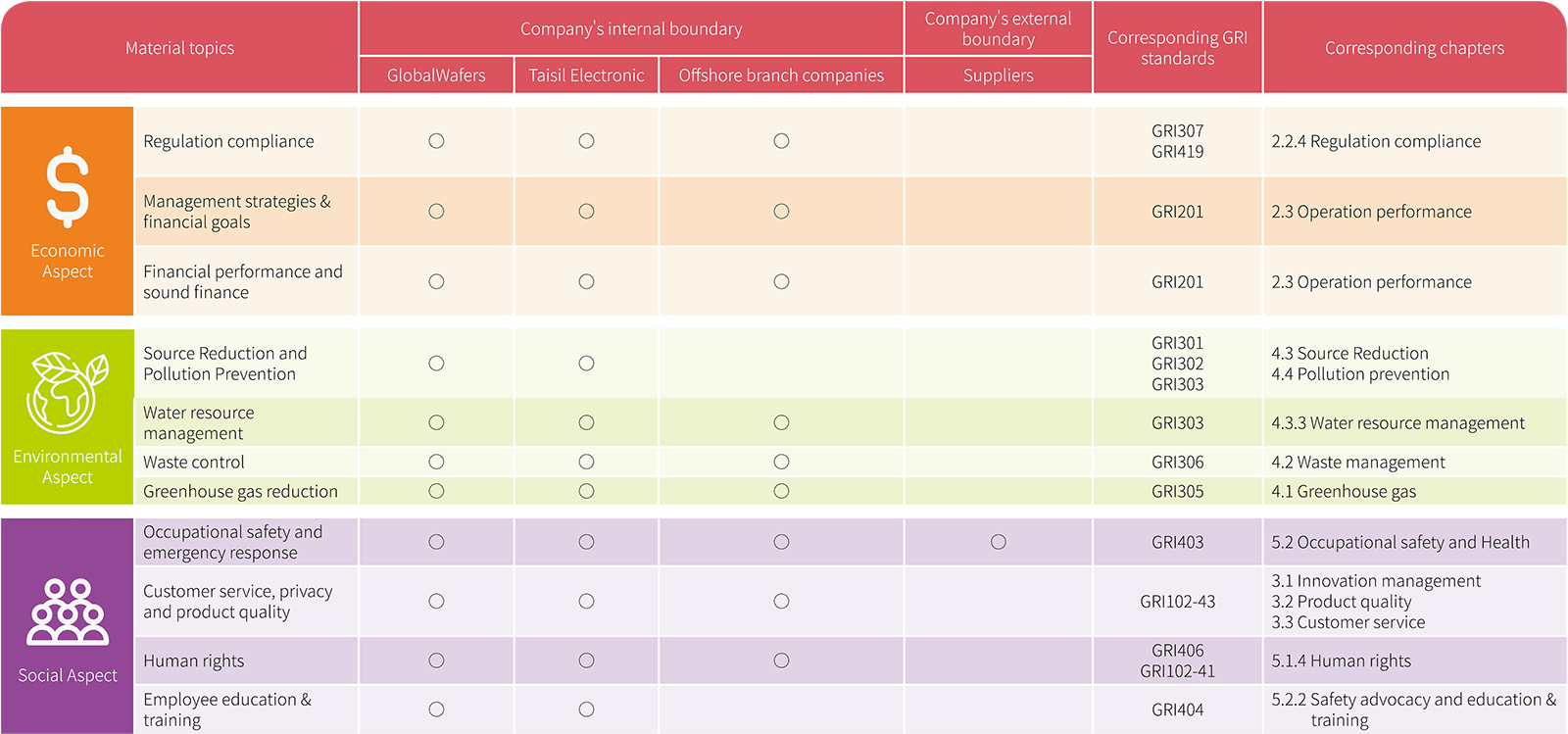Click the GlobalWafers column header
The image size is (1568, 734).
[436, 75]
